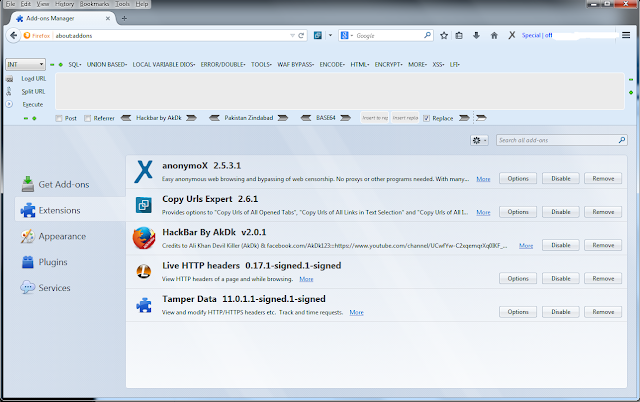Open Options for anonymoX

[518, 179]
